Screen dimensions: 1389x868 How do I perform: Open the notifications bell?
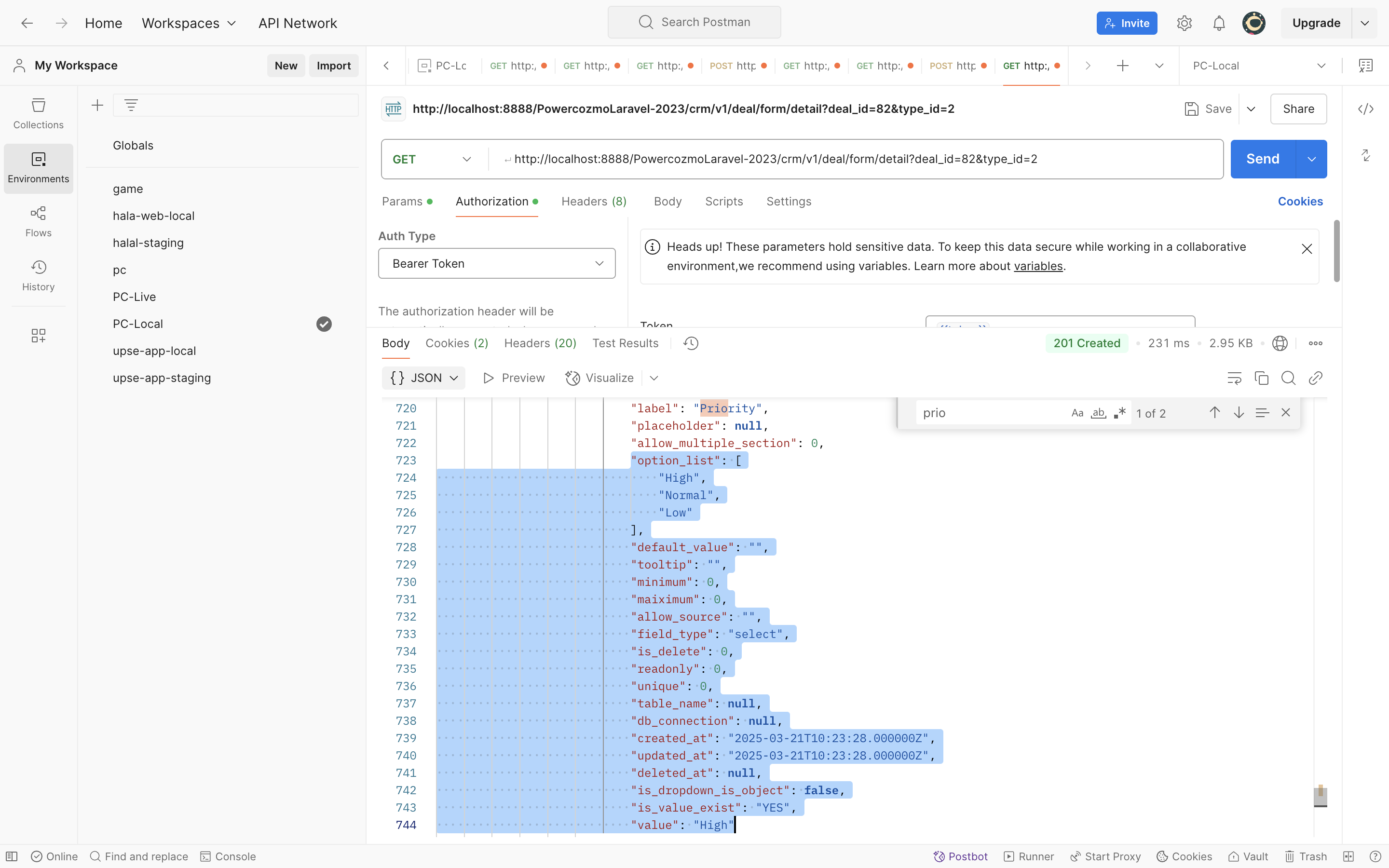(1219, 23)
